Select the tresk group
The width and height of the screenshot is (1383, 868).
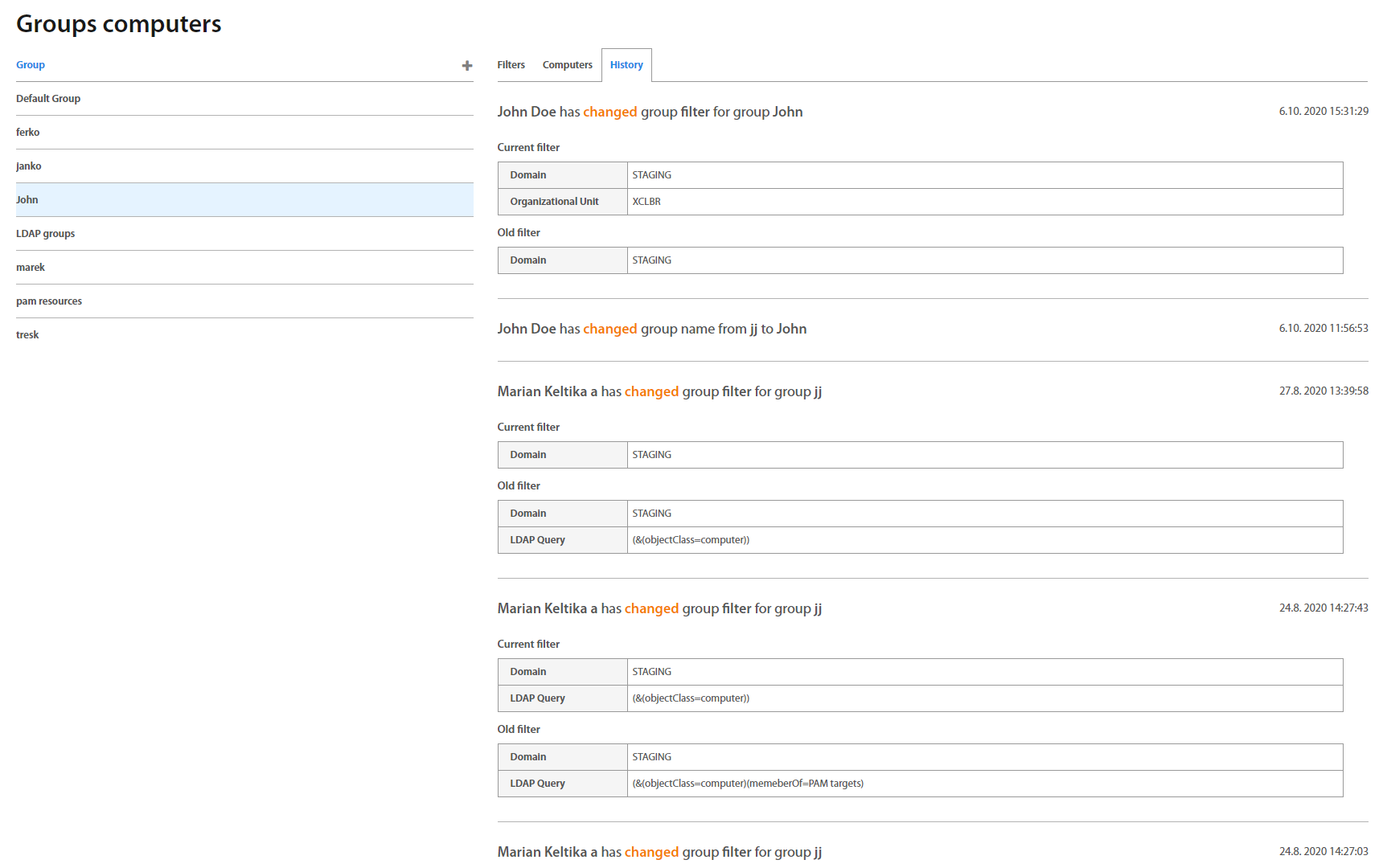click(x=27, y=335)
